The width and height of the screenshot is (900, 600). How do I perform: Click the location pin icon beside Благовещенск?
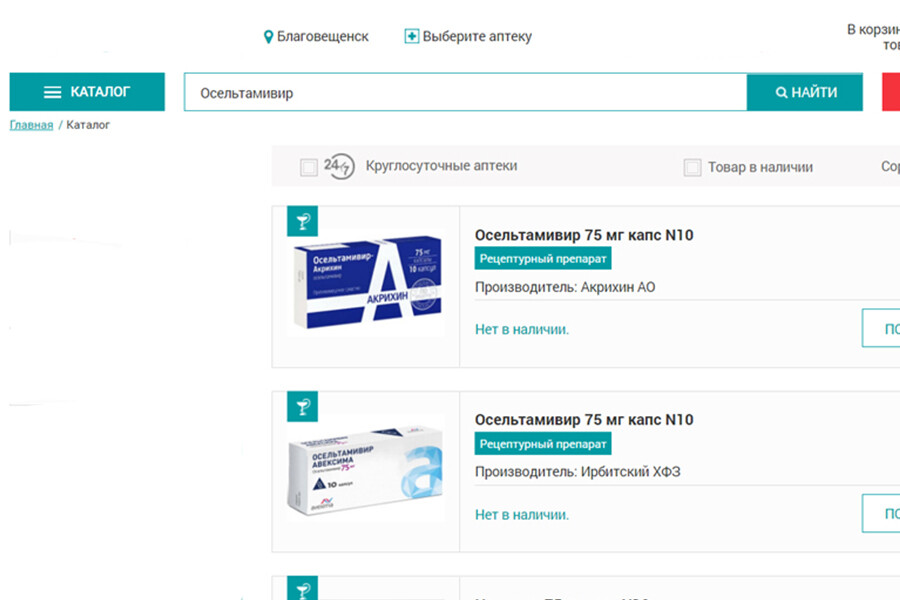268,37
